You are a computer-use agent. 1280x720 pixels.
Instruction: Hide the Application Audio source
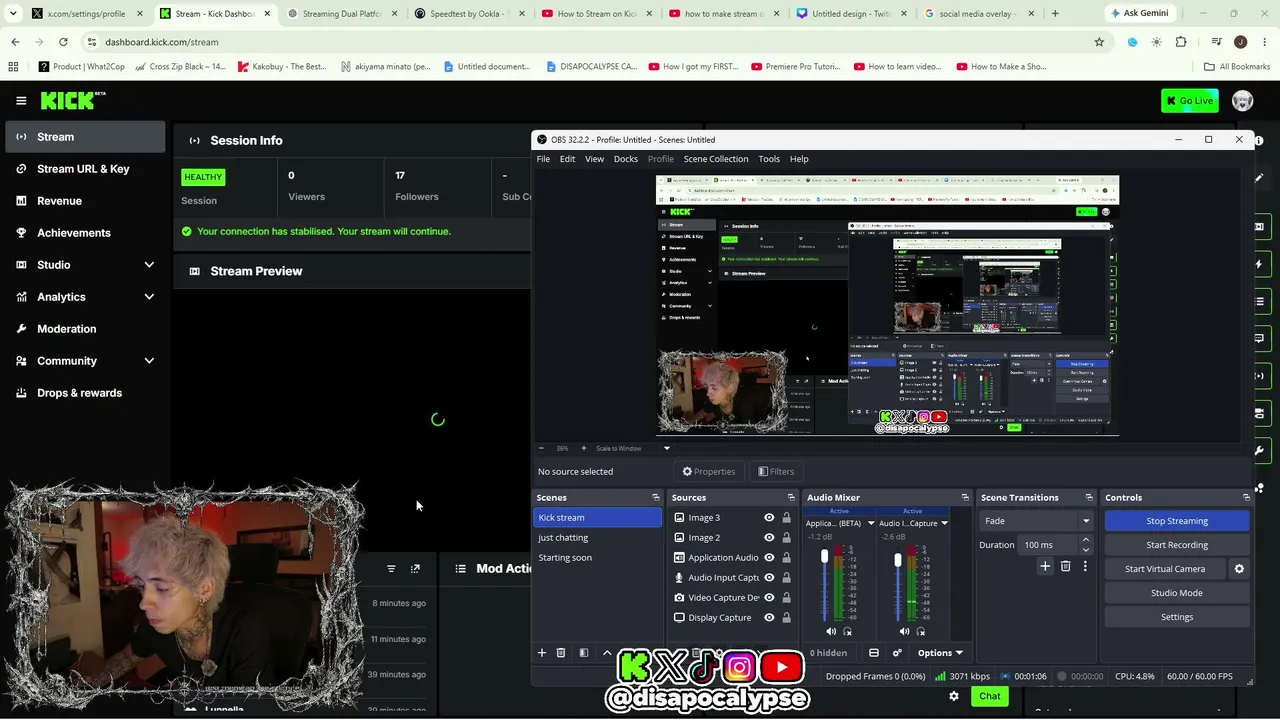tap(769, 558)
